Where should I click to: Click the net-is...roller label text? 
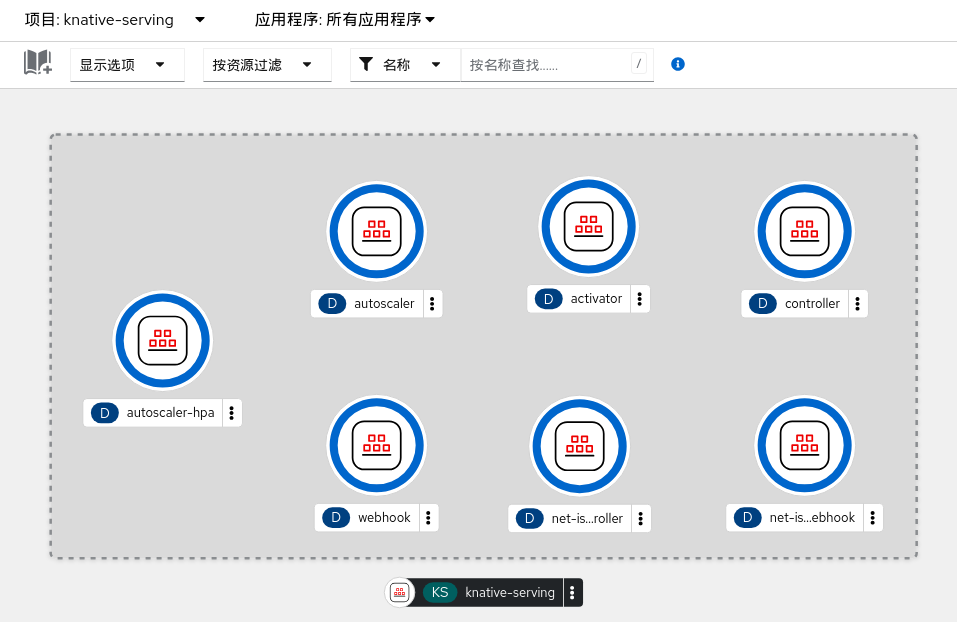pyautogui.click(x=587, y=518)
